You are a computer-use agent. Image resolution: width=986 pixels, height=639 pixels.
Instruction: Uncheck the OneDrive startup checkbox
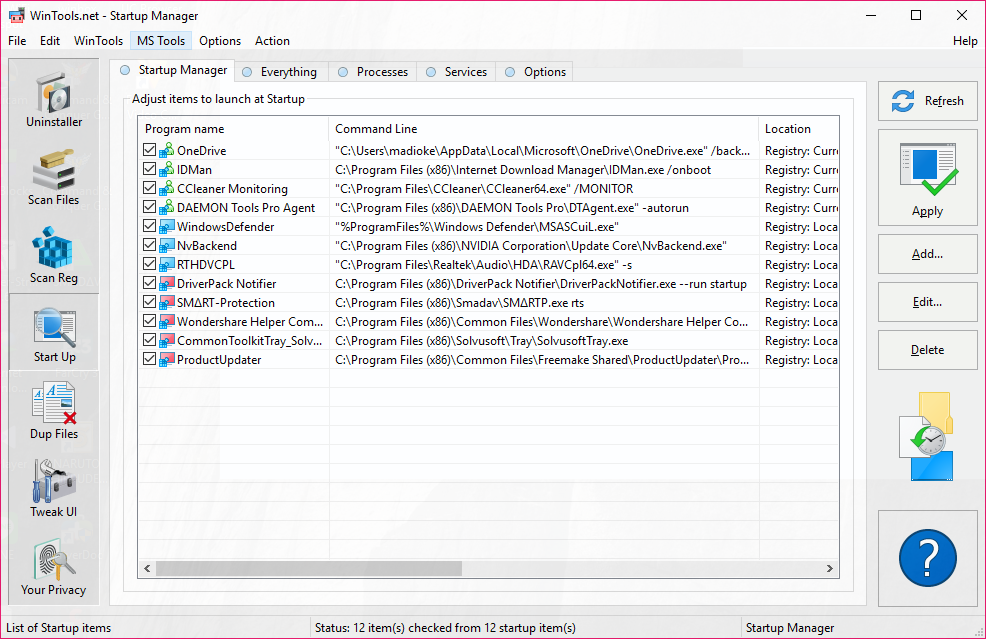(x=149, y=150)
